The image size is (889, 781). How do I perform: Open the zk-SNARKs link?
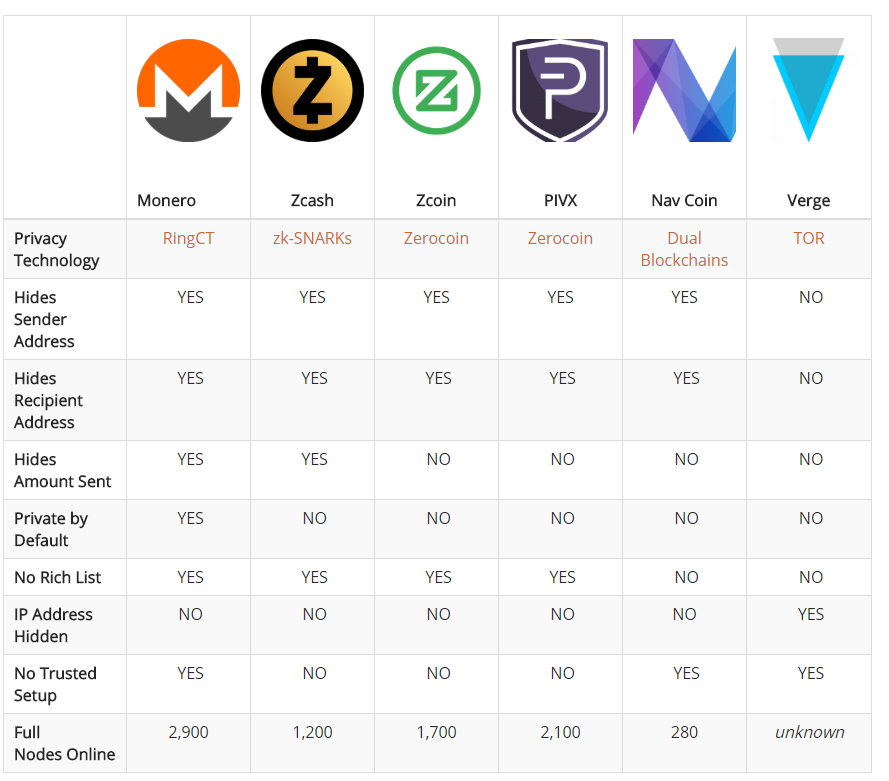312,239
